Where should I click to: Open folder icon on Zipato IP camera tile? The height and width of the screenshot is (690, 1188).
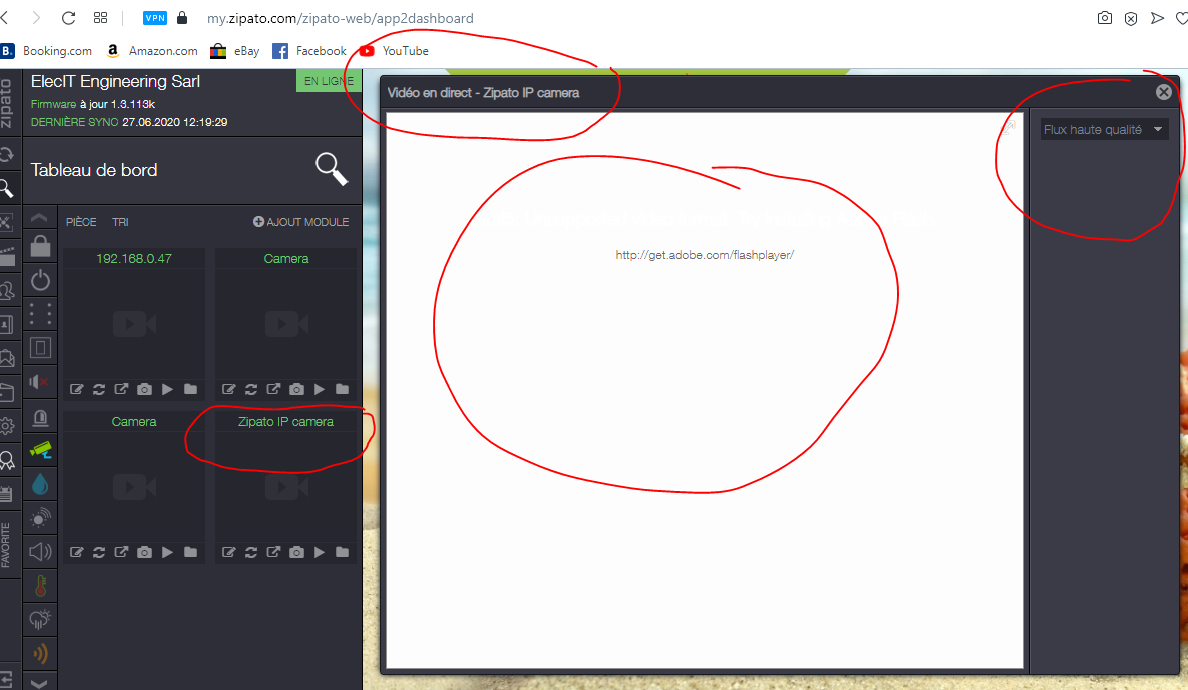pyautogui.click(x=343, y=552)
